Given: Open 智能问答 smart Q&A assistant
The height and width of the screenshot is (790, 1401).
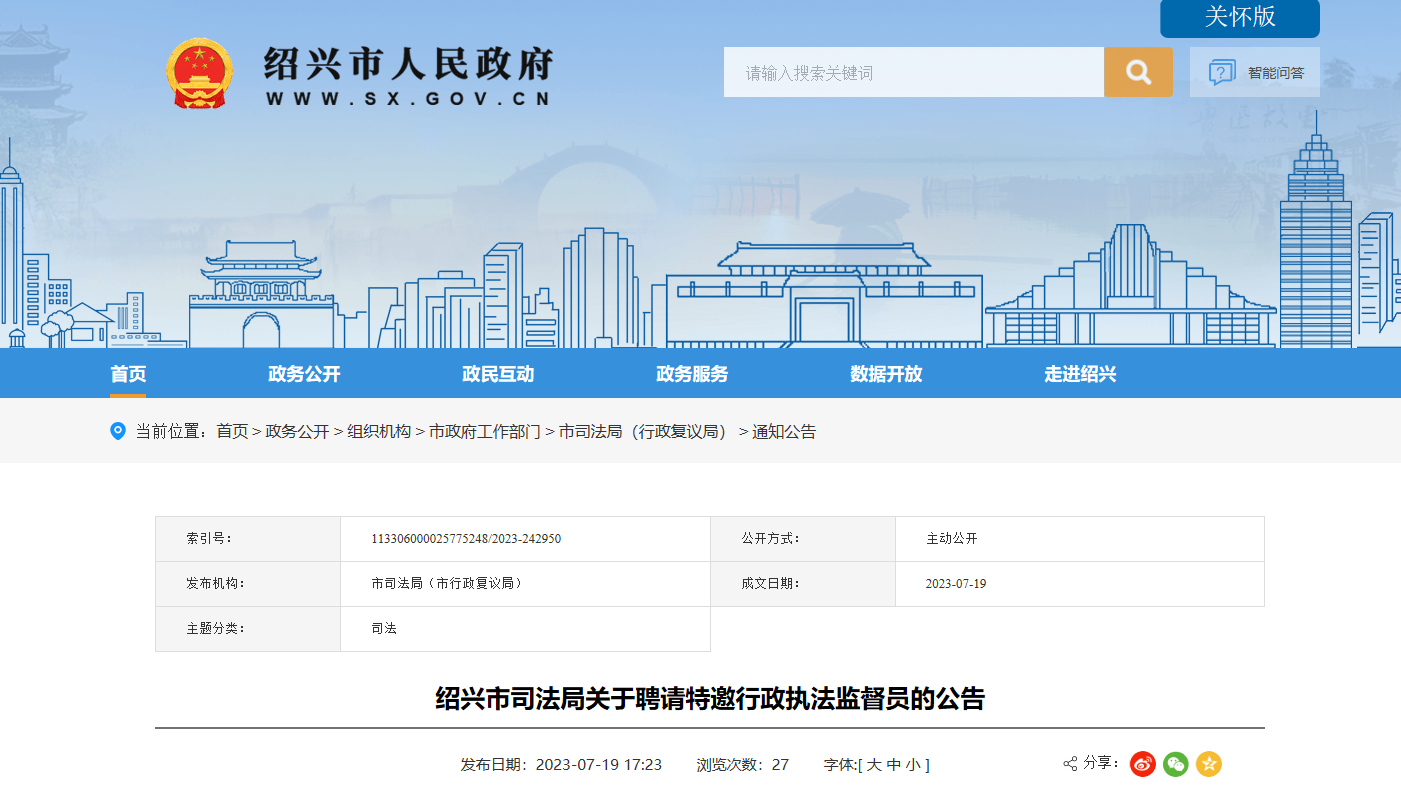Looking at the screenshot, I should point(1255,72).
